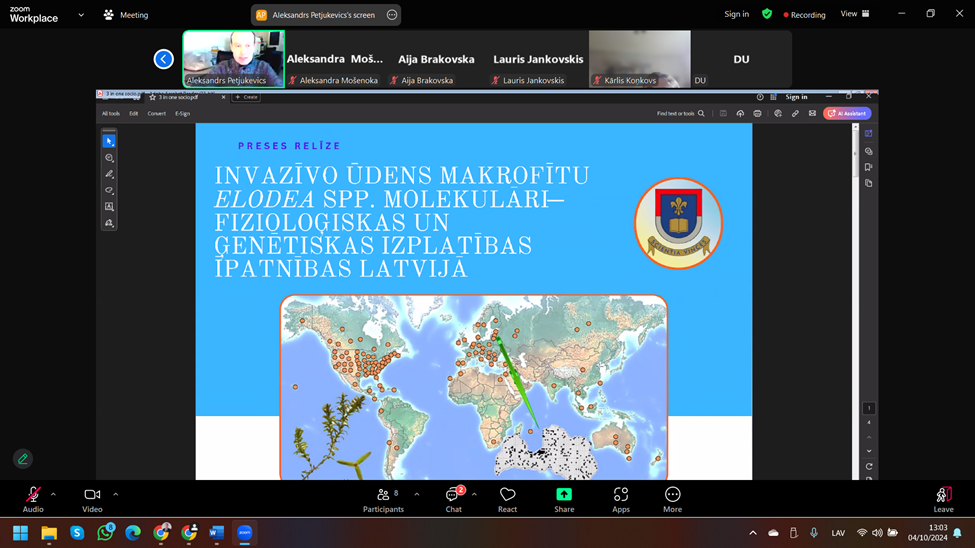Click the green Share screen button
The width and height of the screenshot is (975, 548).
click(564, 499)
